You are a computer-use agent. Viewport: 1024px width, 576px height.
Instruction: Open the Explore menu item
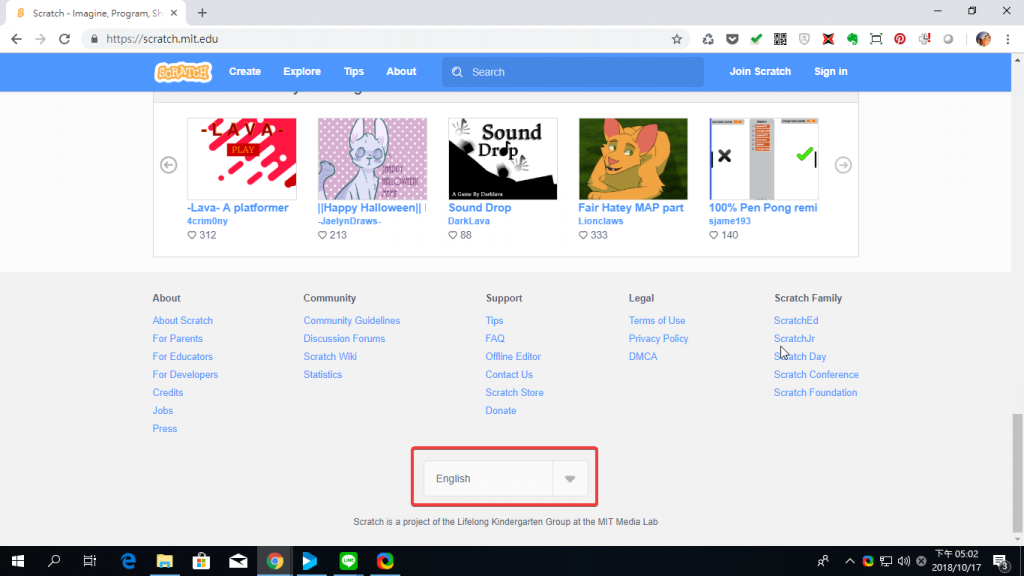click(302, 72)
